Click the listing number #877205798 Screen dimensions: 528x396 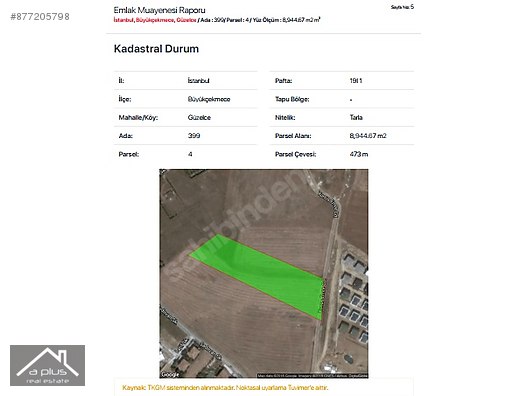pyautogui.click(x=40, y=16)
